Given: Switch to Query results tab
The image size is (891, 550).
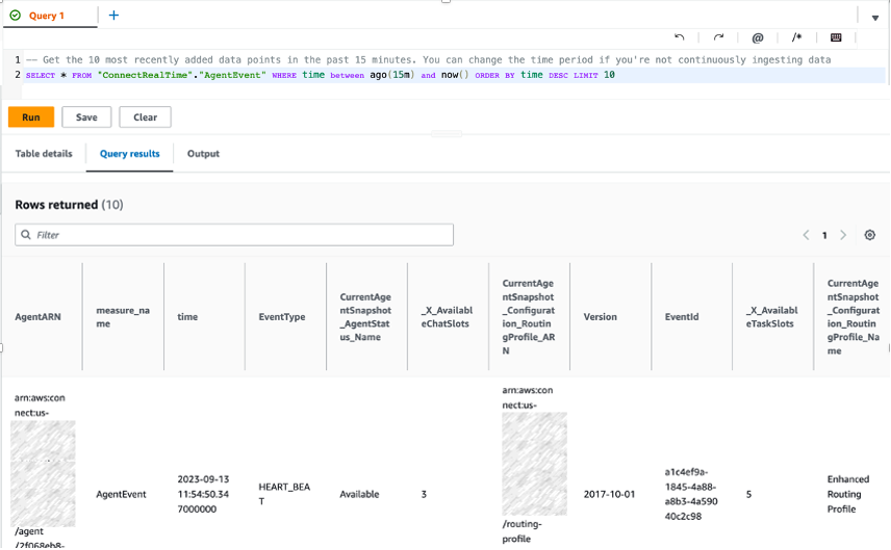Looking at the screenshot, I should (130, 153).
